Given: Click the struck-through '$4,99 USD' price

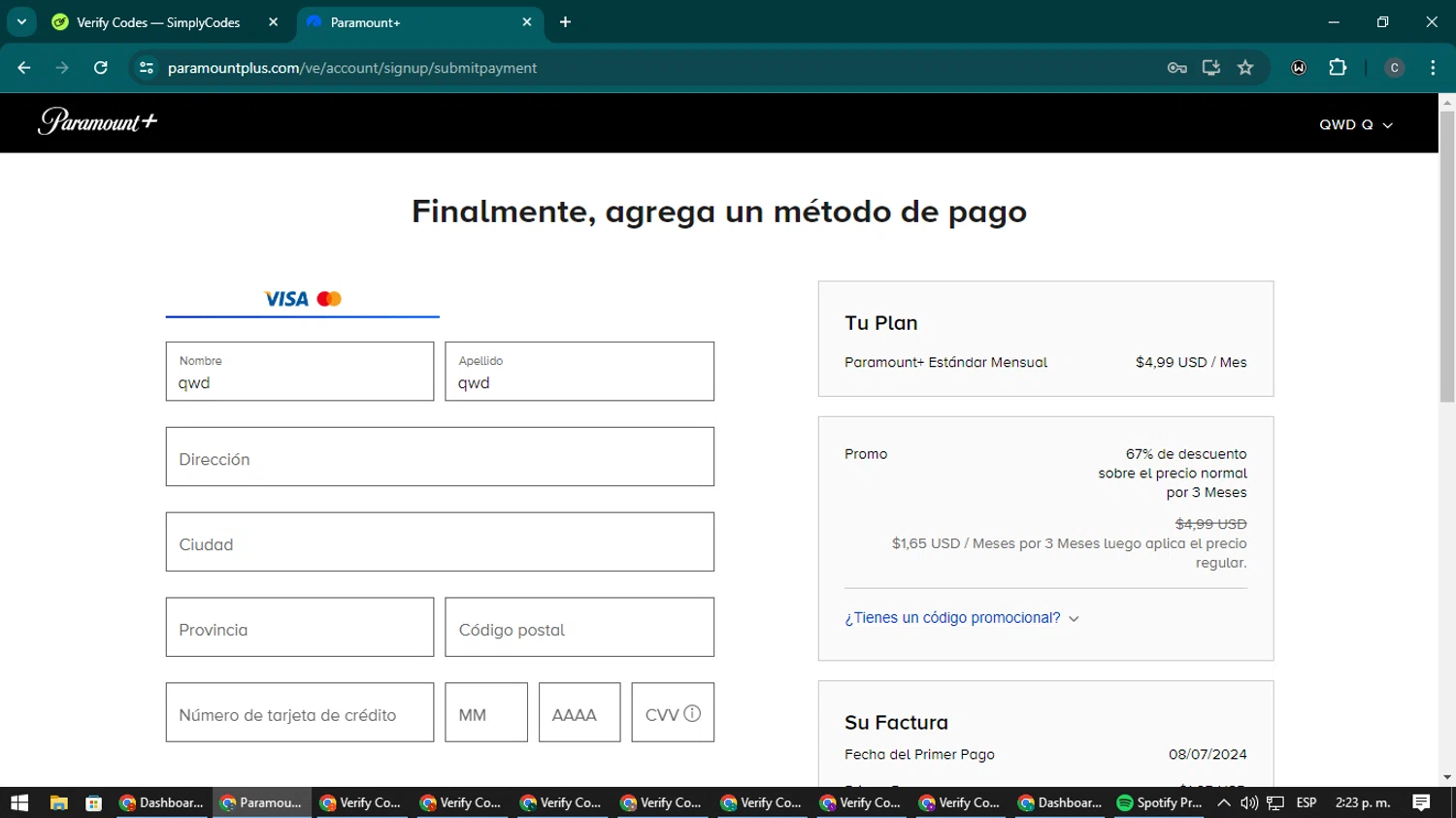Looking at the screenshot, I should [1210, 524].
